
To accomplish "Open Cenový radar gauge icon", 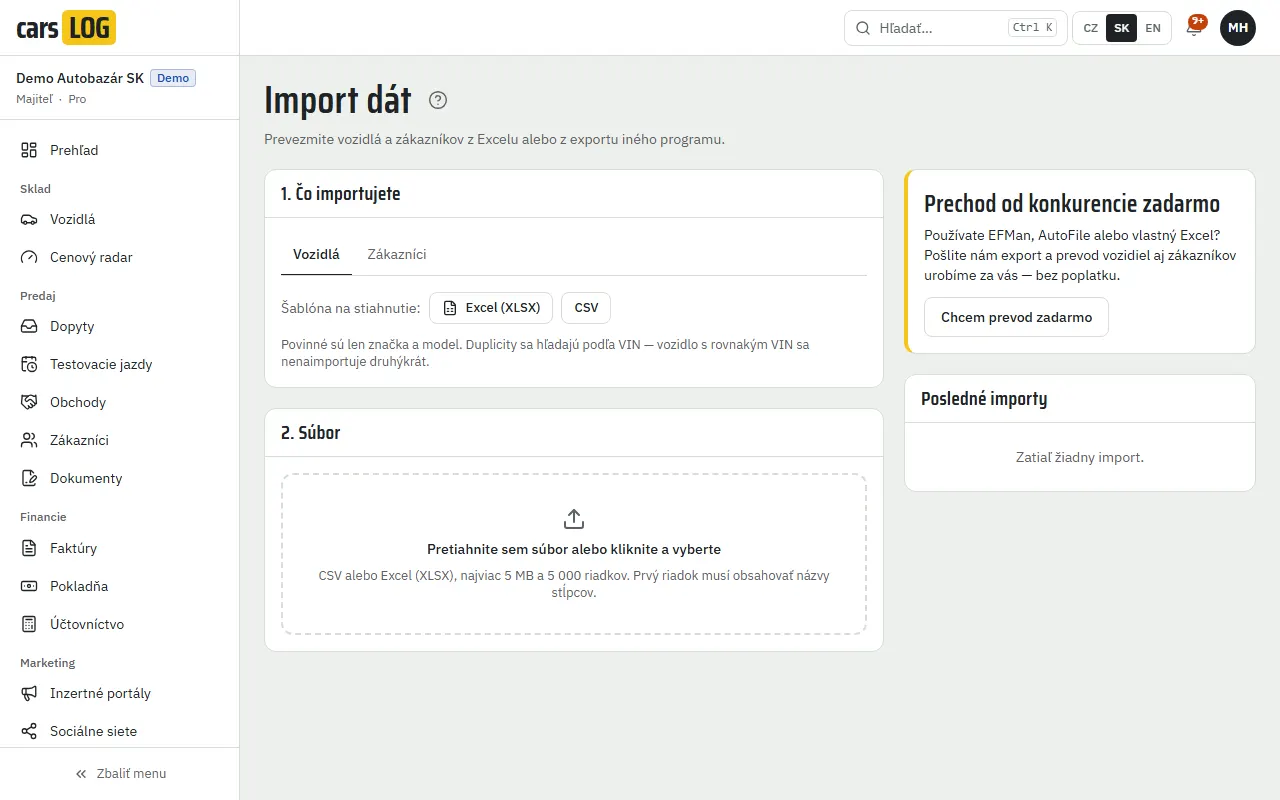I will click(29, 257).
